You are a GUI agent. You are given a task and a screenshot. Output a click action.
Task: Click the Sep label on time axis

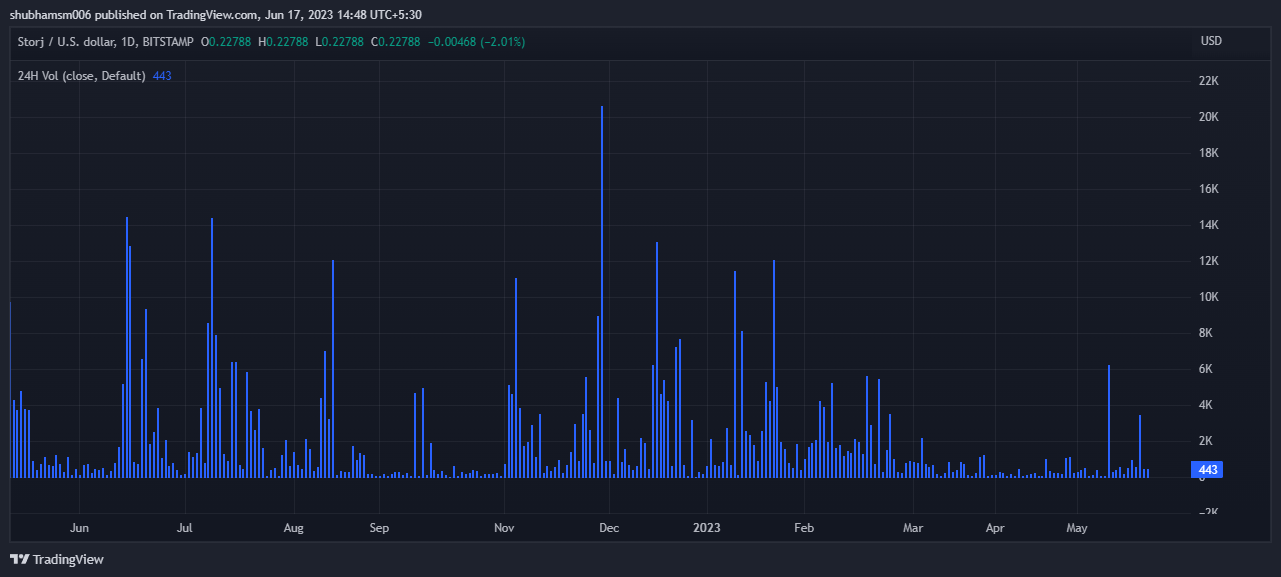pyautogui.click(x=379, y=528)
